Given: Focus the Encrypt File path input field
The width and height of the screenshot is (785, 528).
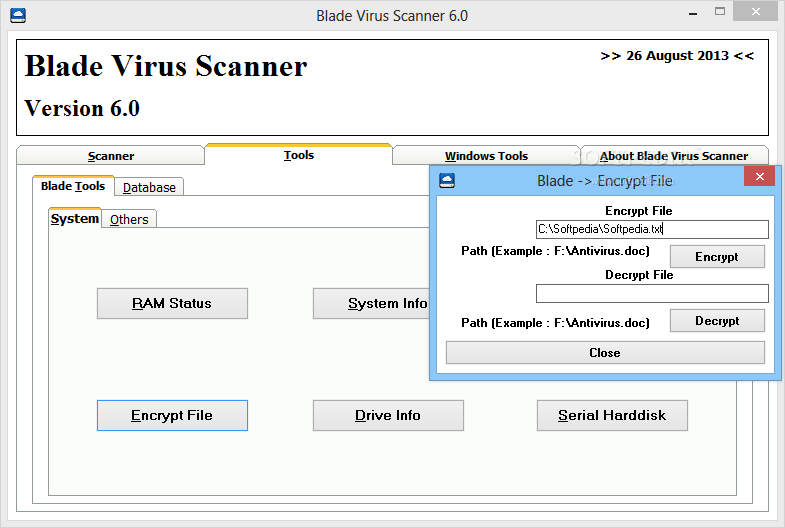Looking at the screenshot, I should (x=652, y=229).
